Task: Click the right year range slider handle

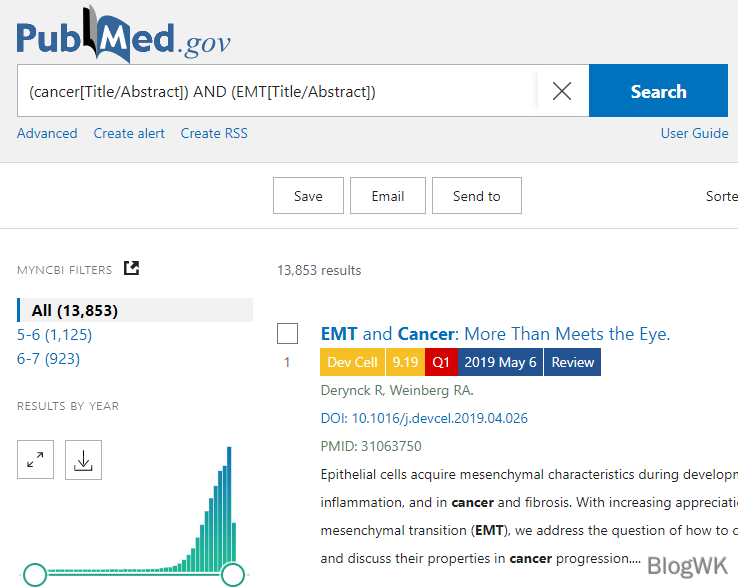Action: click(x=233, y=574)
